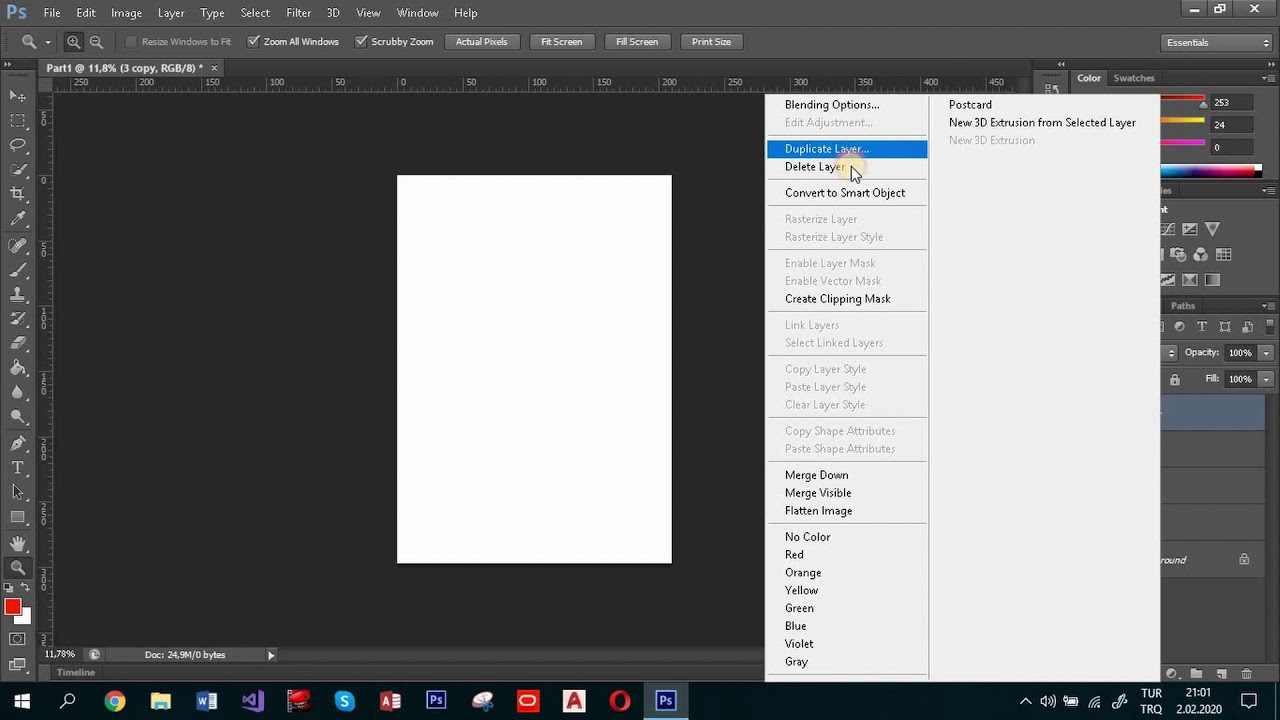The width and height of the screenshot is (1280, 720).
Task: Click the delete layer trash icon
Action: 1246,674
